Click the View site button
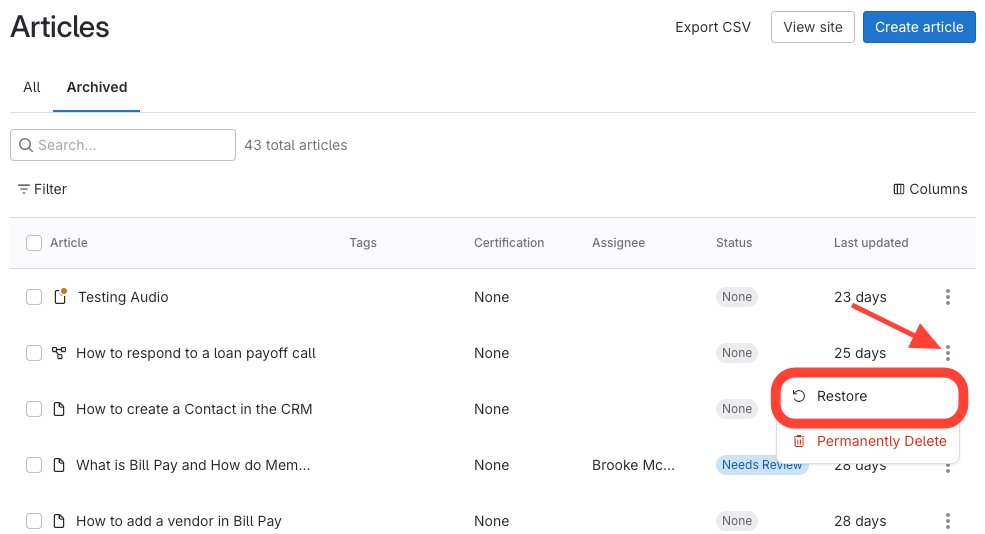 click(812, 27)
